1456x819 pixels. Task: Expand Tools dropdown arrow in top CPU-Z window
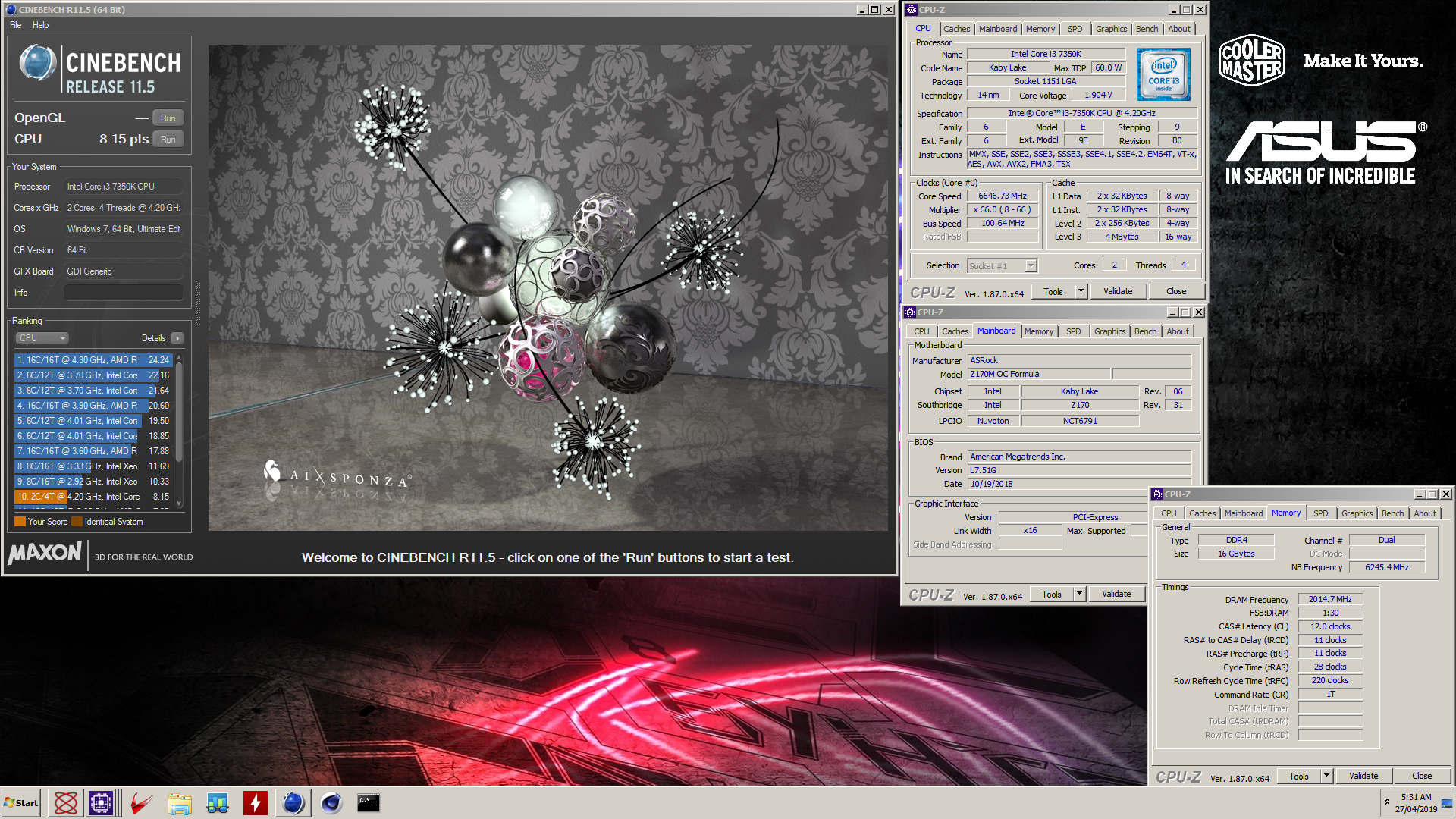click(x=1081, y=292)
